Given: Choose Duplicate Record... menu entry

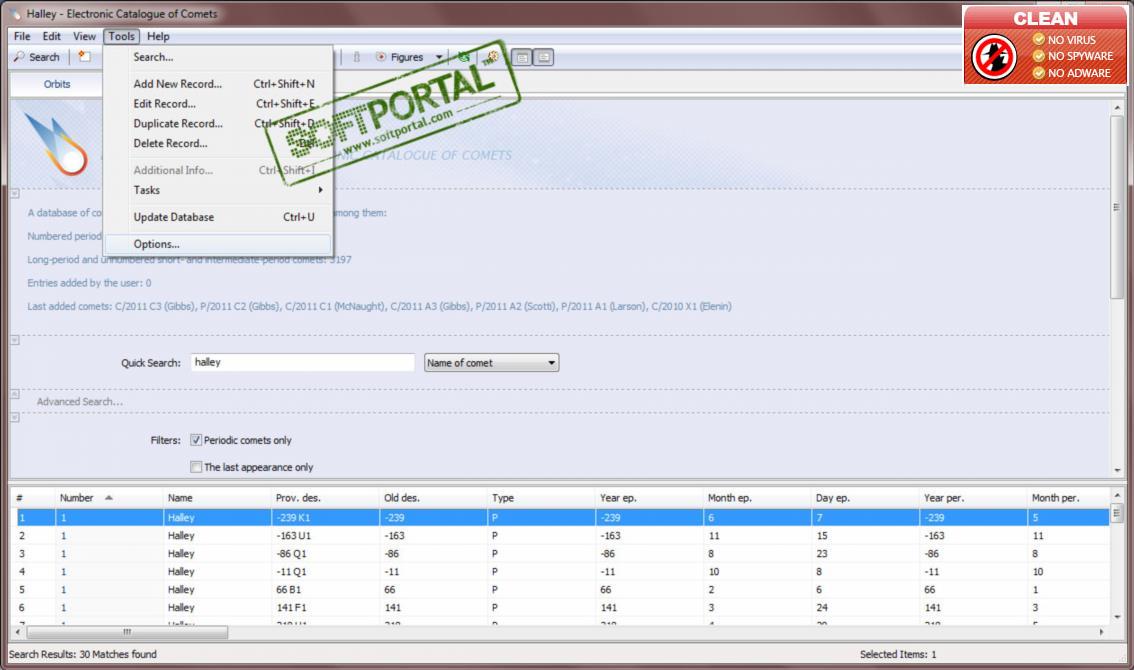Looking at the screenshot, I should click(218, 124).
